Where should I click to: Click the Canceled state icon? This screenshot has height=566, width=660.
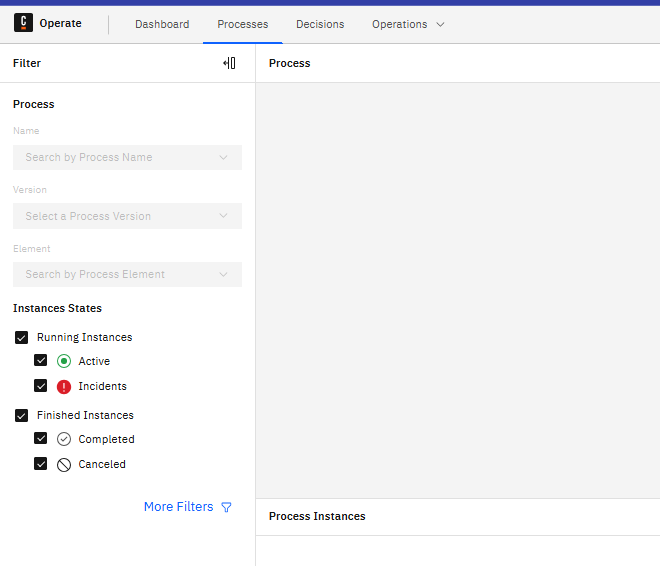pos(64,465)
